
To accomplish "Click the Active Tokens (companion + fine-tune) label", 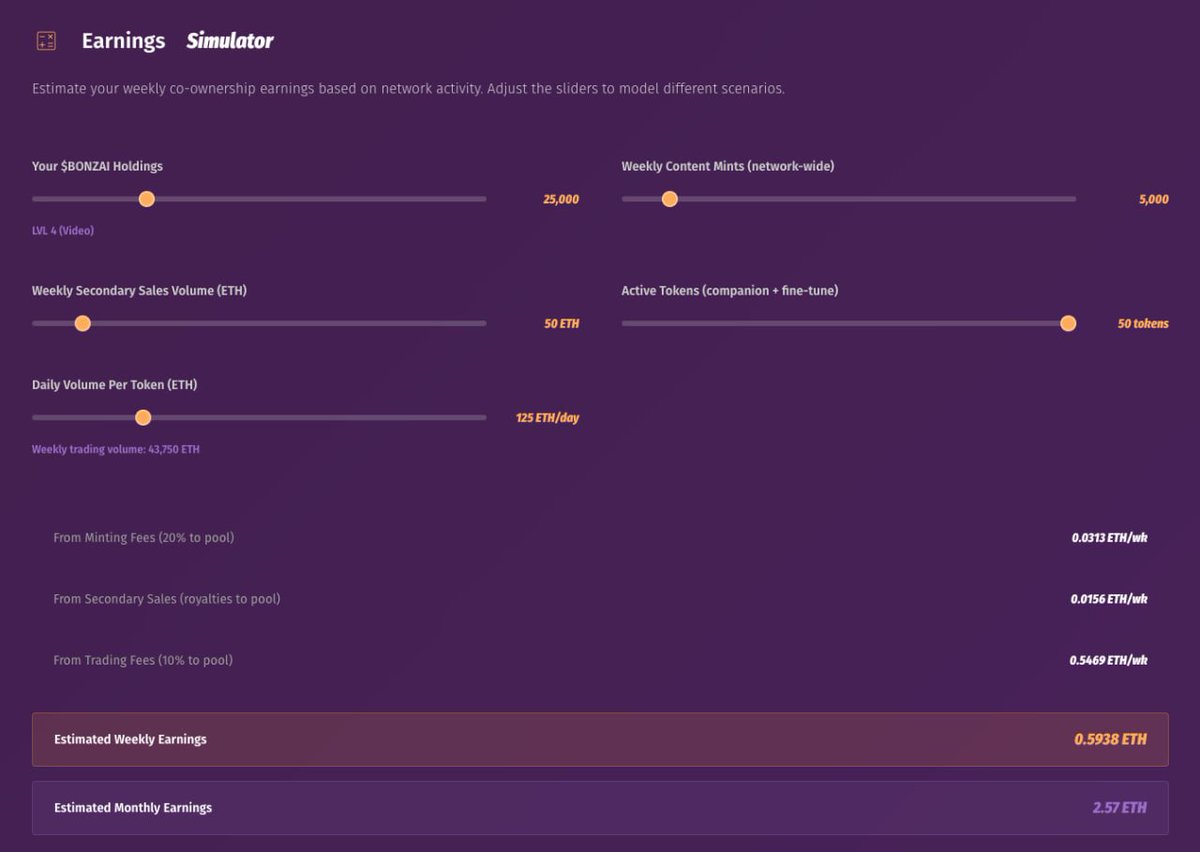I will (730, 291).
